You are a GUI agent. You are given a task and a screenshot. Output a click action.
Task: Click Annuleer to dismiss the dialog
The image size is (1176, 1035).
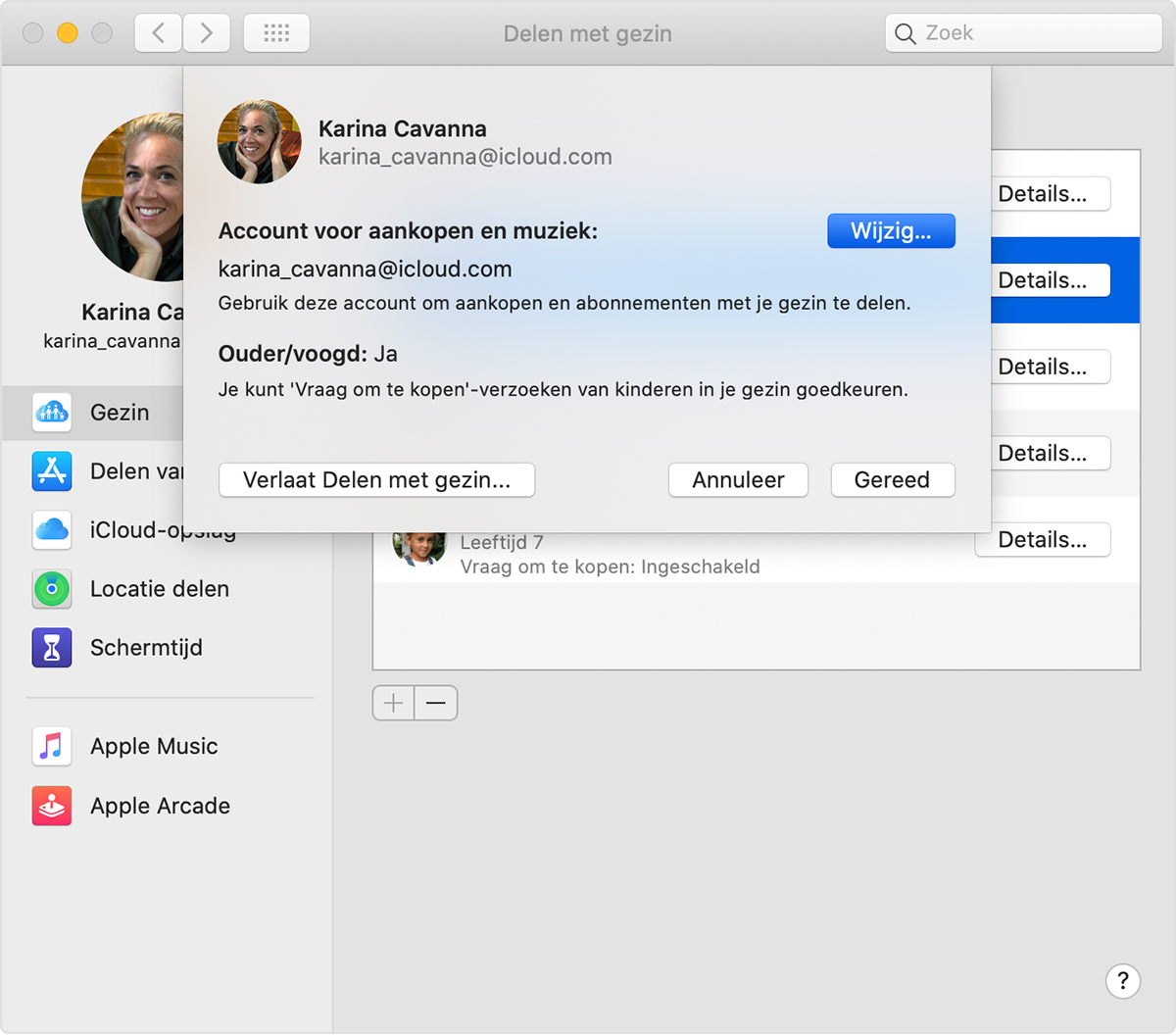pos(738,480)
